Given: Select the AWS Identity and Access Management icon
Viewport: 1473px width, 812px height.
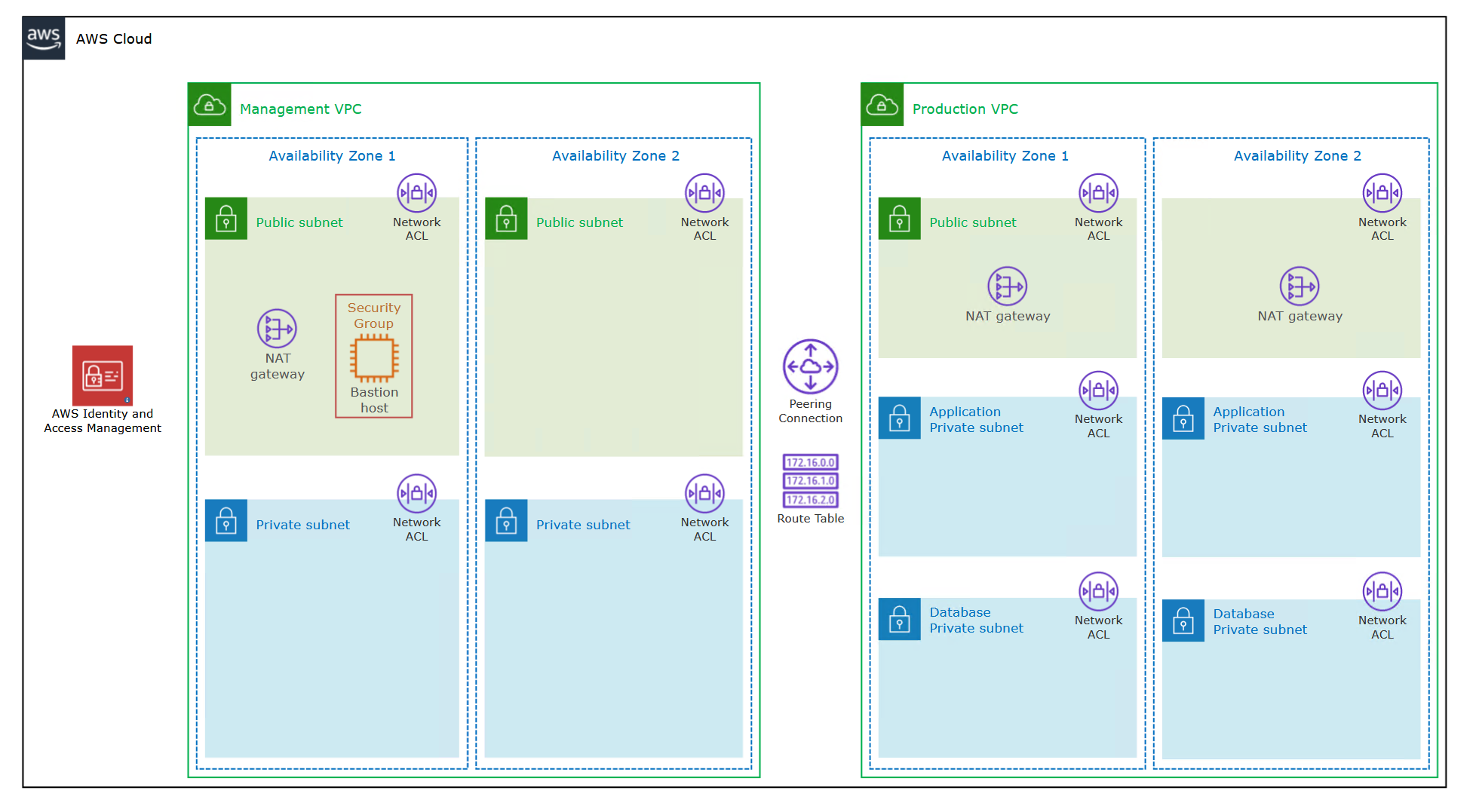Looking at the screenshot, I should pyautogui.click(x=103, y=375).
